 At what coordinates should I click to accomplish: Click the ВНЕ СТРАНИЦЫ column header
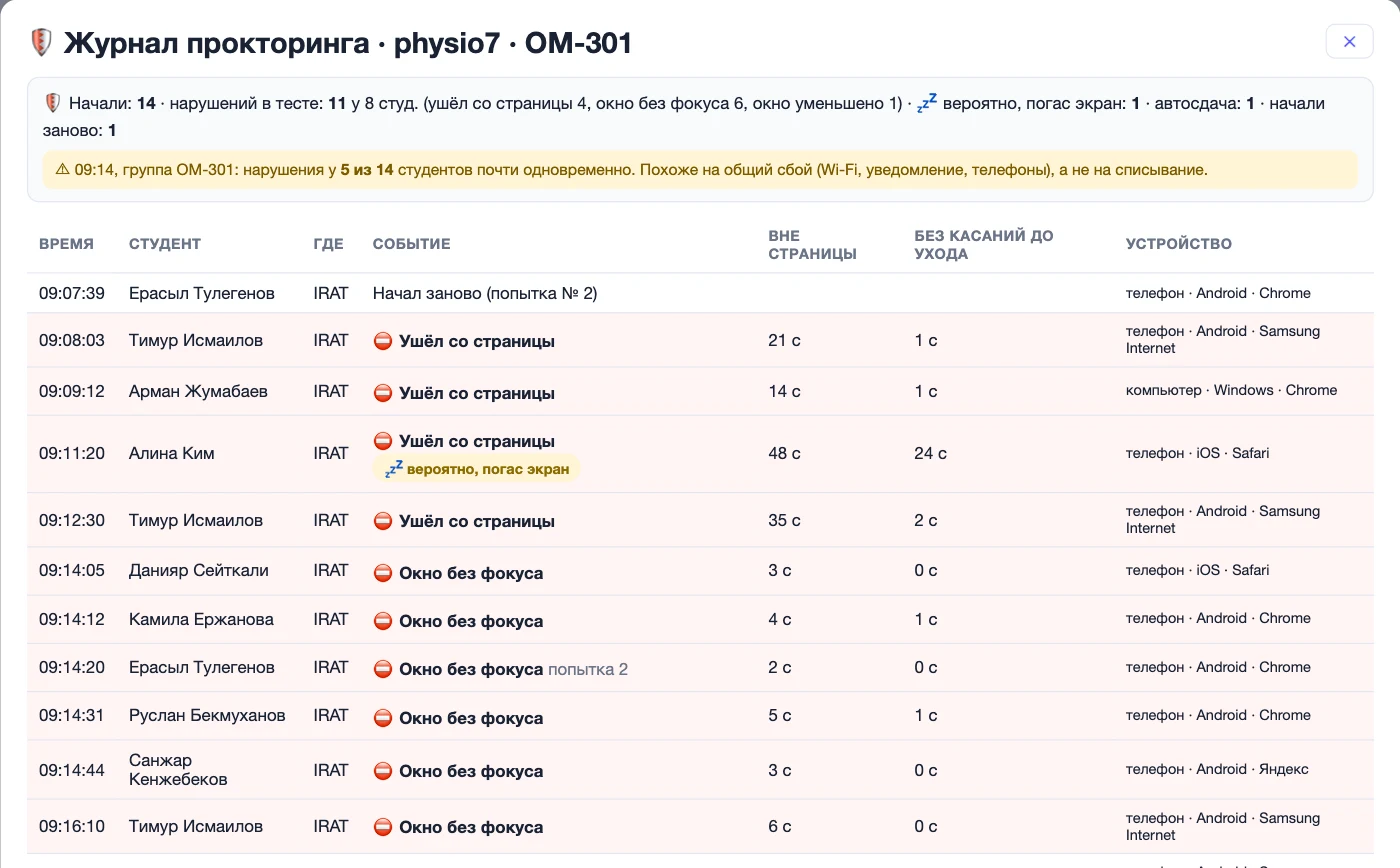(x=813, y=245)
